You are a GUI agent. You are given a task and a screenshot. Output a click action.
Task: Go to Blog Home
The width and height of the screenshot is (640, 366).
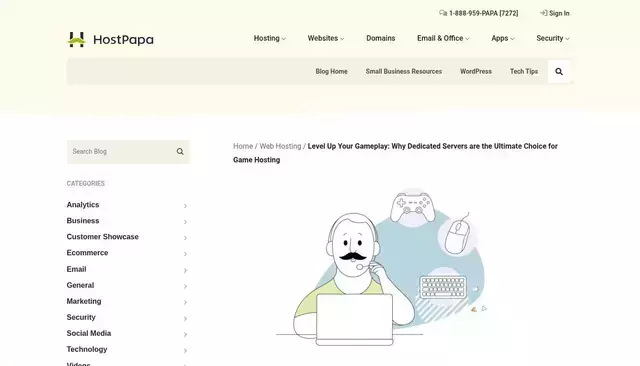[331, 71]
